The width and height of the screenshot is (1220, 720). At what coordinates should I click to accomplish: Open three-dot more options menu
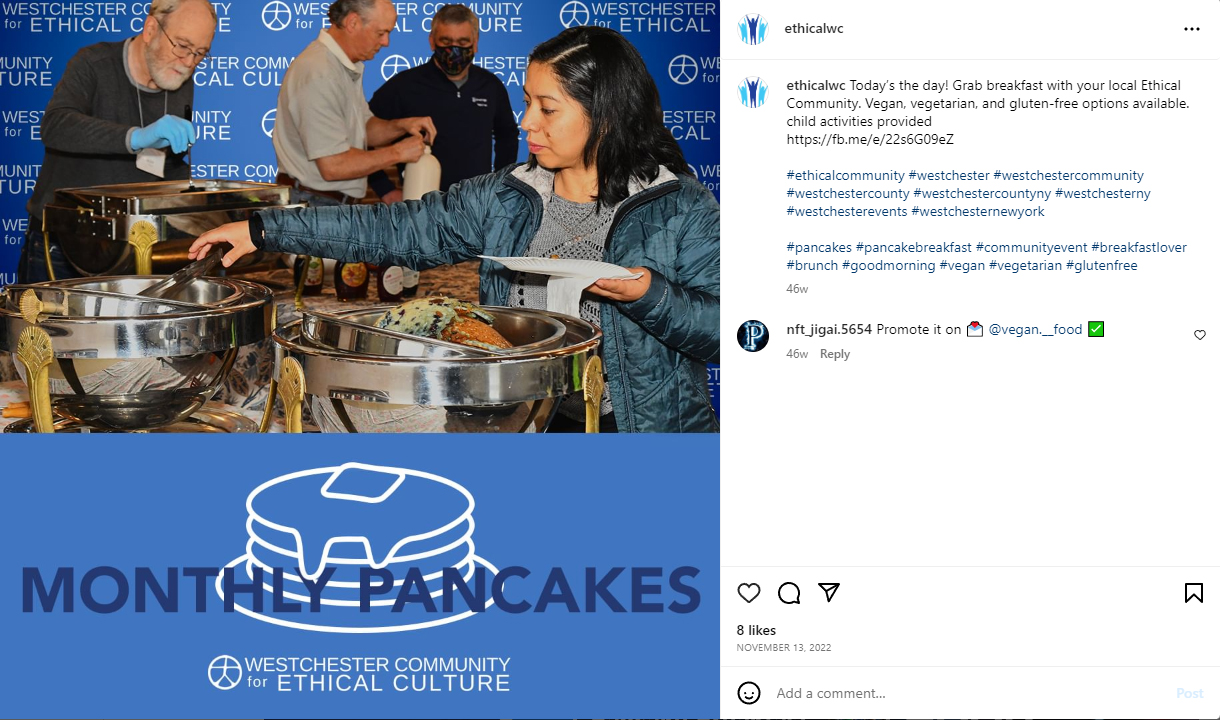click(1192, 29)
